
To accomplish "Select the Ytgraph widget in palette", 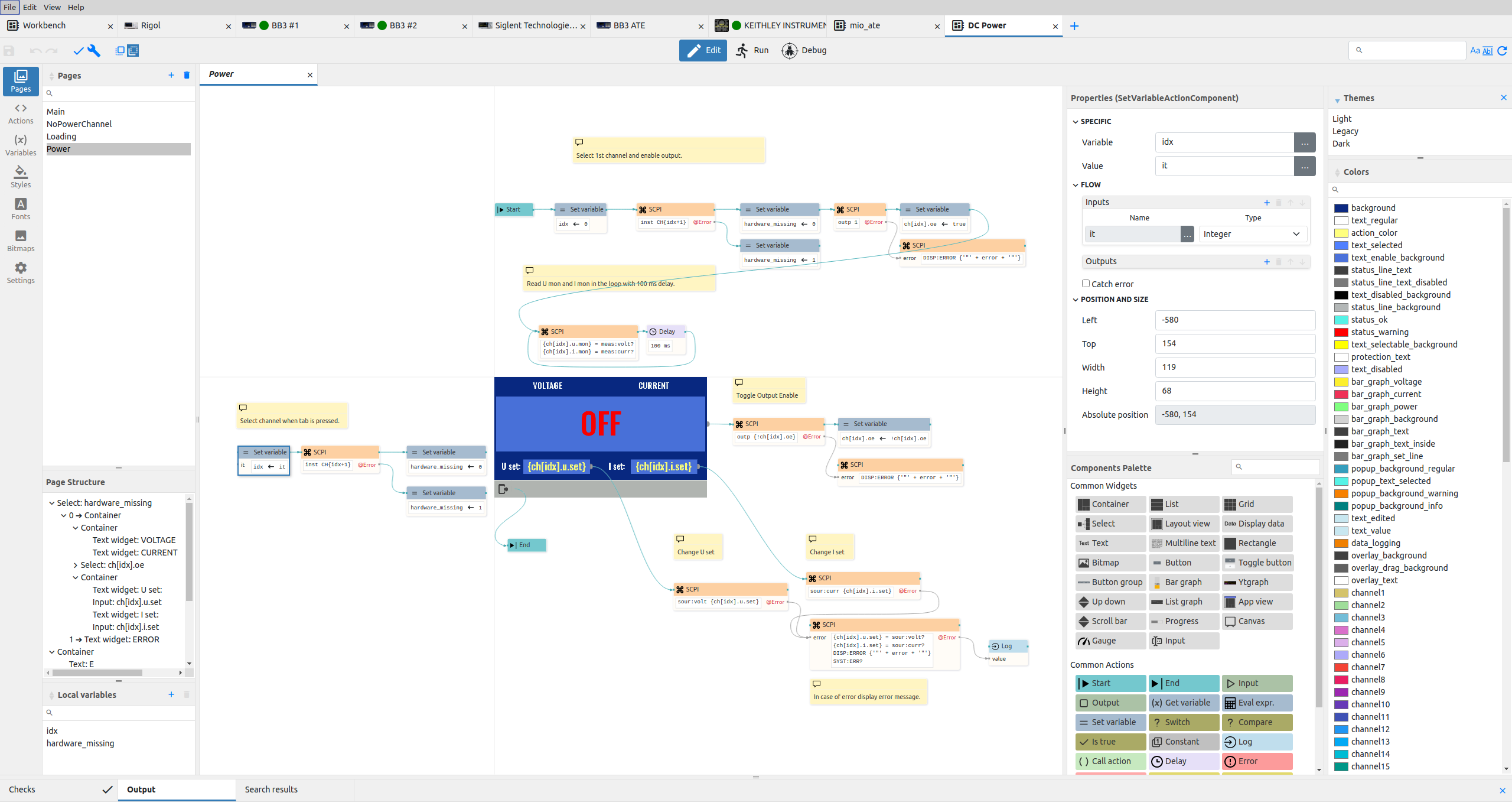I will tap(1257, 582).
